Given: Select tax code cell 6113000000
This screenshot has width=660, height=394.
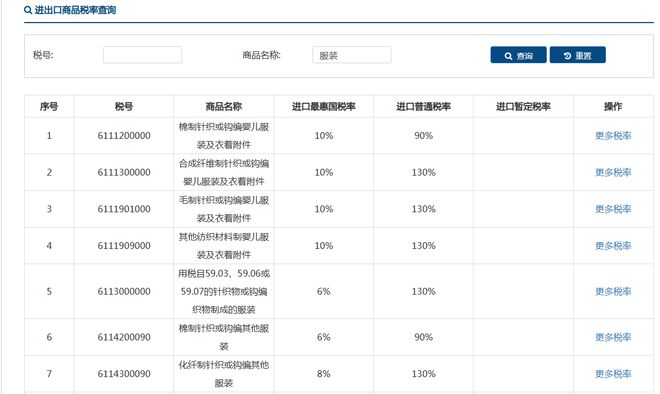Looking at the screenshot, I should tap(124, 291).
